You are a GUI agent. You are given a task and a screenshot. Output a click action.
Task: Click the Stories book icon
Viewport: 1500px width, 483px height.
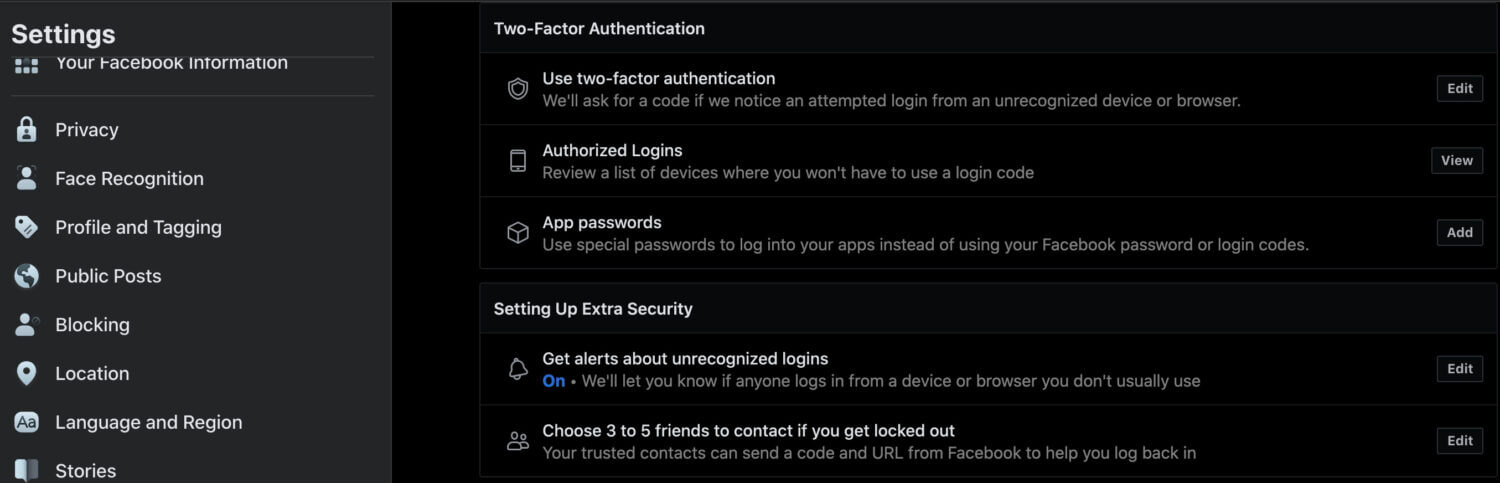point(27,470)
